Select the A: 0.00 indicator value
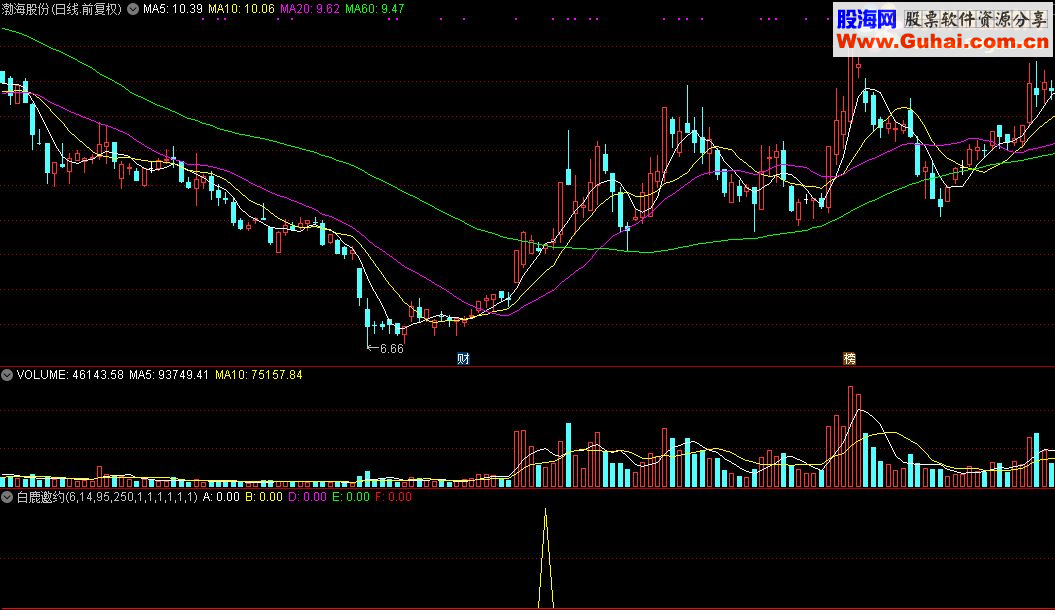Screen dimensions: 1055x610 tap(221, 498)
